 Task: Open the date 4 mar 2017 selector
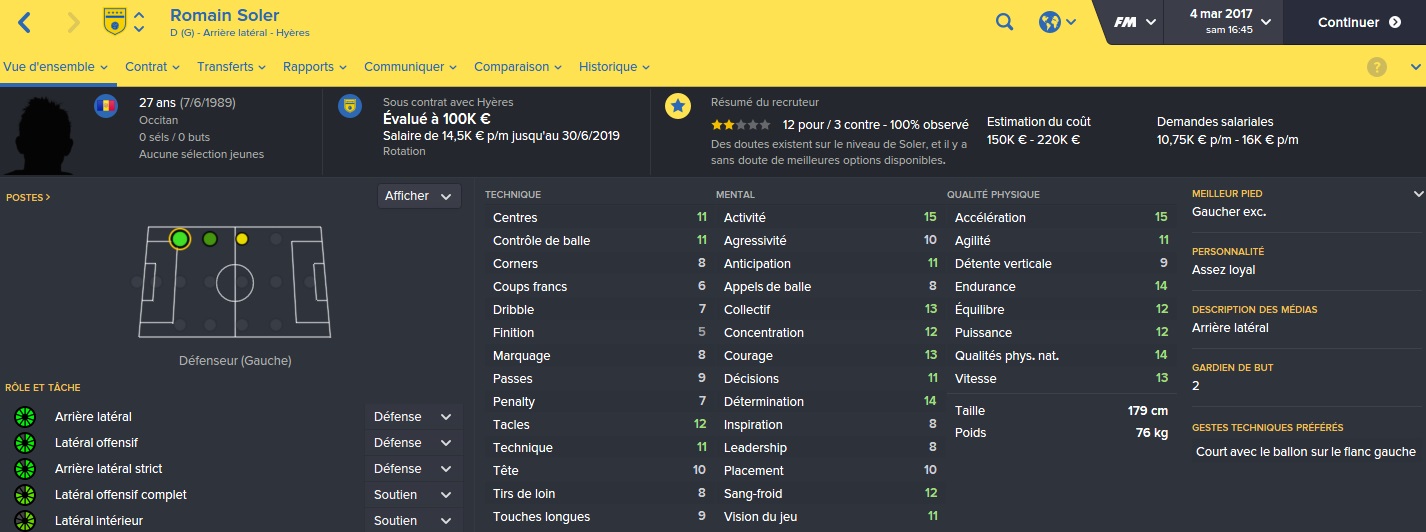[x=1230, y=22]
